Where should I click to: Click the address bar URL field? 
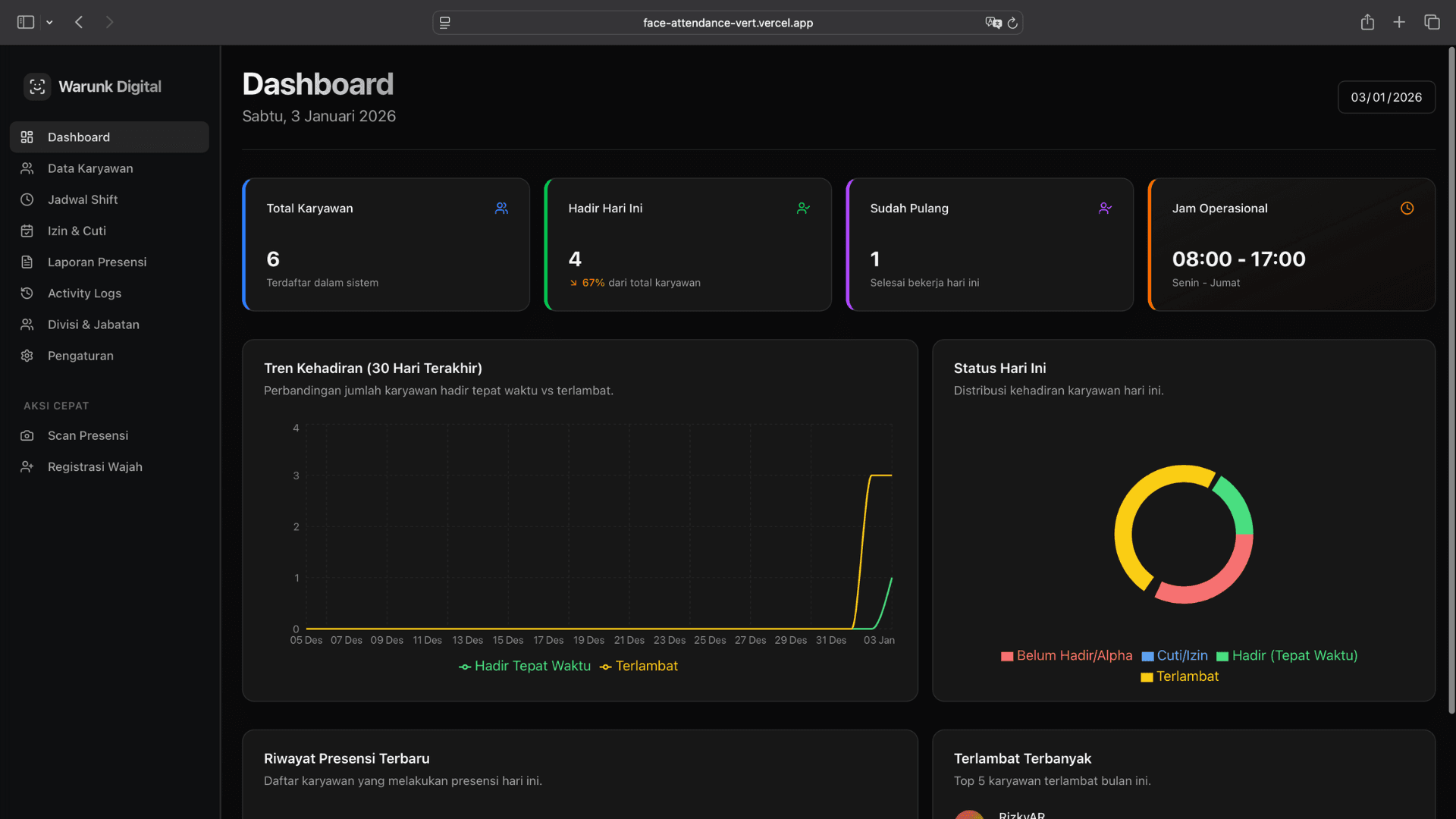click(728, 23)
